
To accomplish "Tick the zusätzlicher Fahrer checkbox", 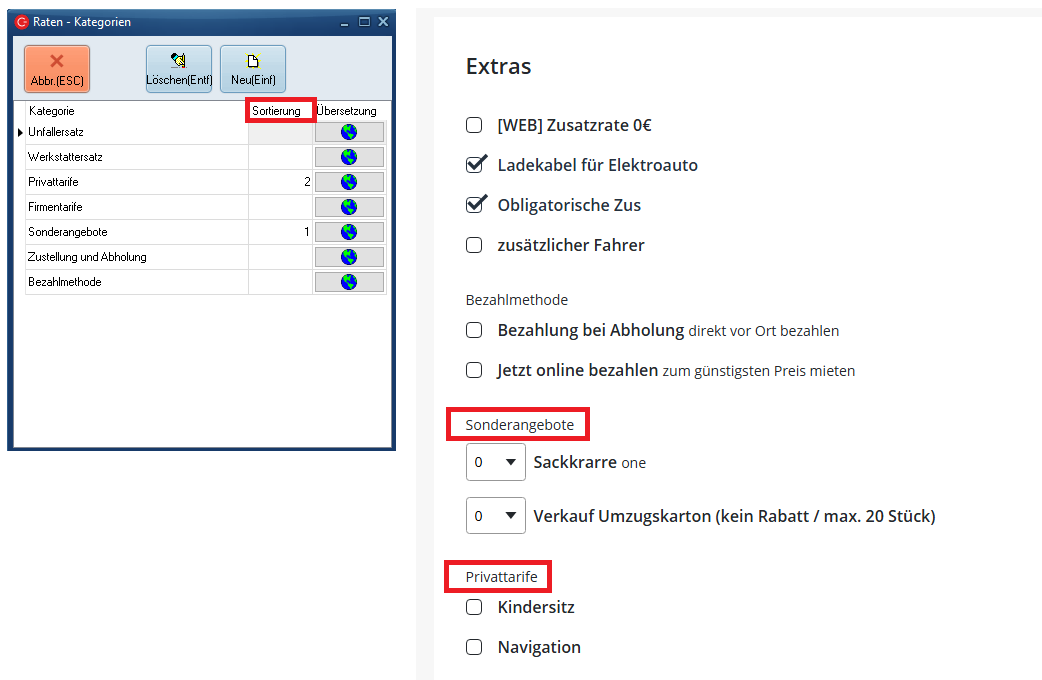I will click(475, 245).
